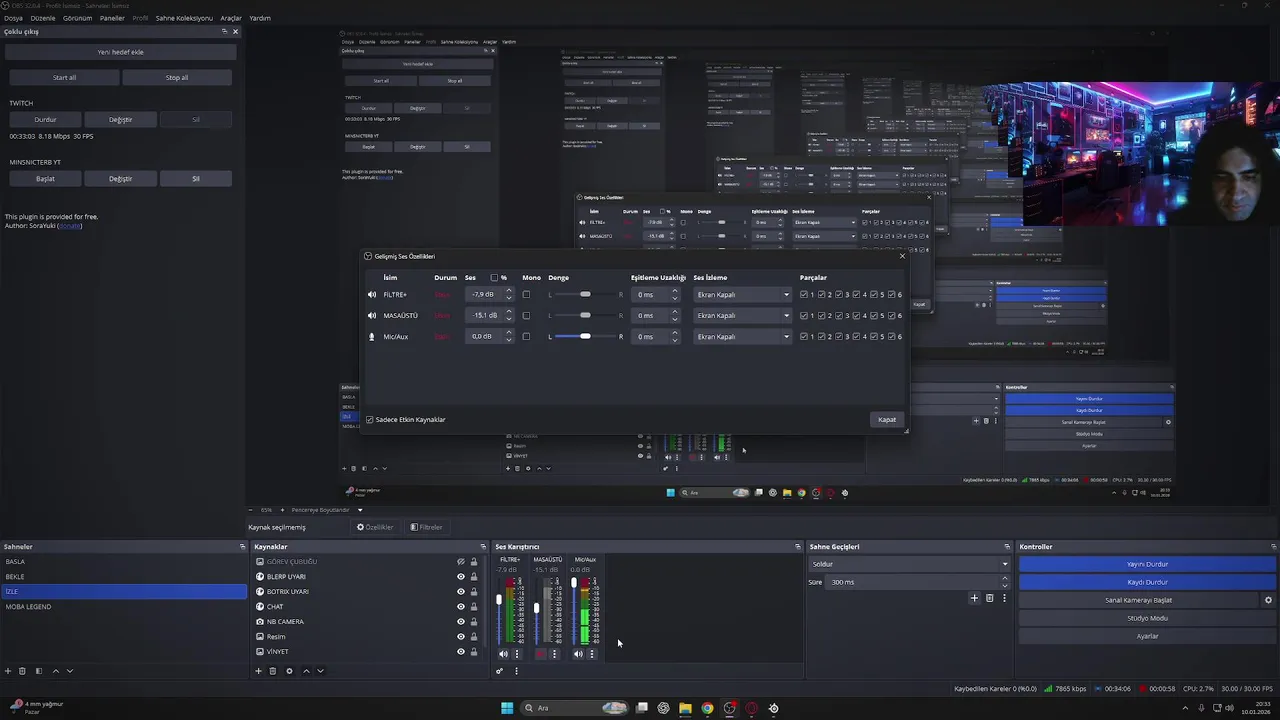Uncheck track 6 for Mic/Aux
The width and height of the screenshot is (1280, 720).
pyautogui.click(x=892, y=337)
